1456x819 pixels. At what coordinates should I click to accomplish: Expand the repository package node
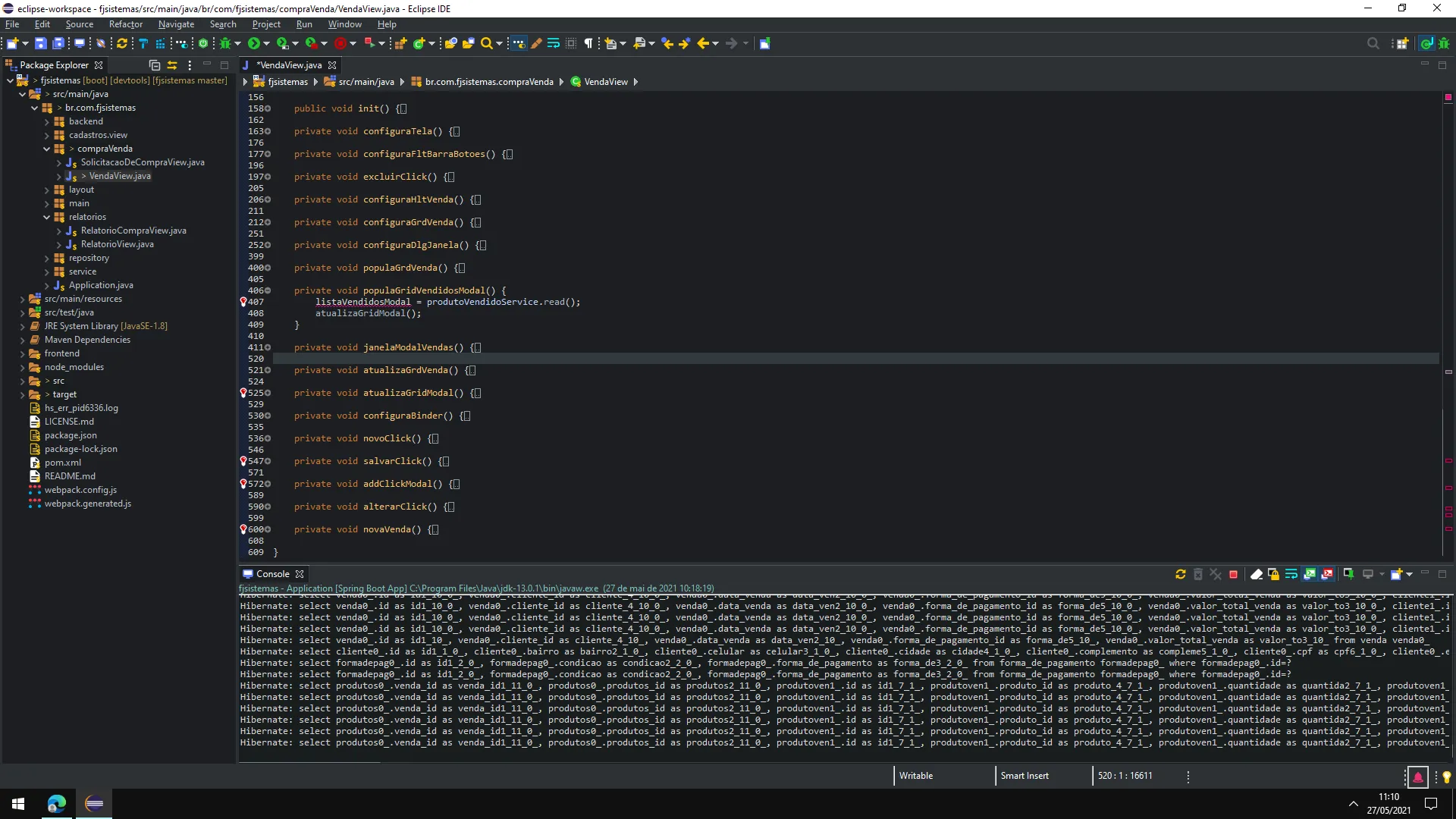tap(47, 259)
